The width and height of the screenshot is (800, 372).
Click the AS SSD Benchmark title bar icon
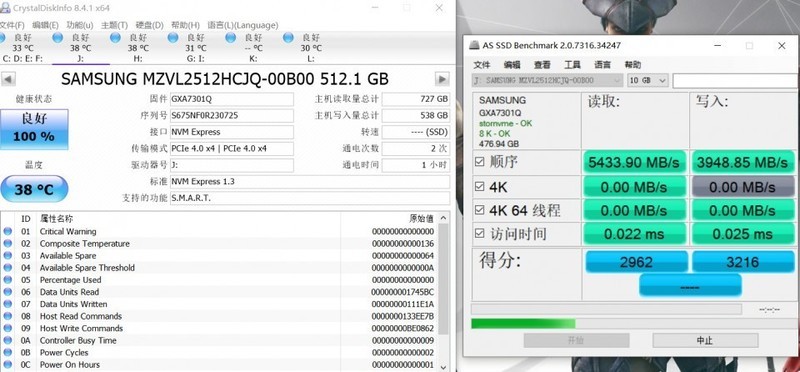[x=474, y=45]
